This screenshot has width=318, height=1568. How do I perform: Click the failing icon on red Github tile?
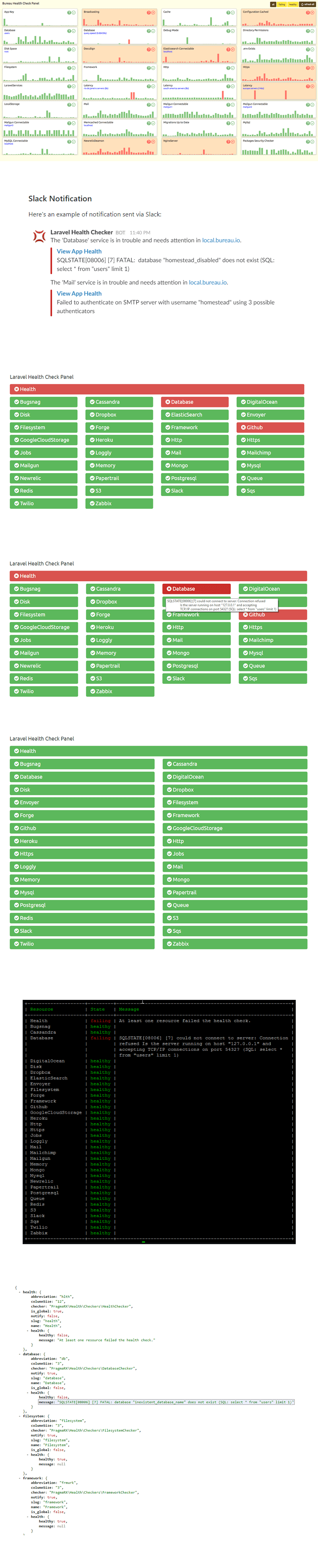click(243, 427)
